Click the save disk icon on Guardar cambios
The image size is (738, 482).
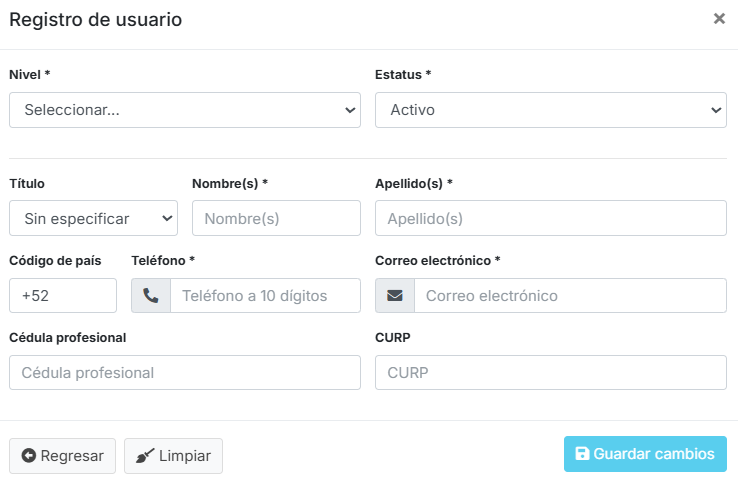[x=582, y=454]
